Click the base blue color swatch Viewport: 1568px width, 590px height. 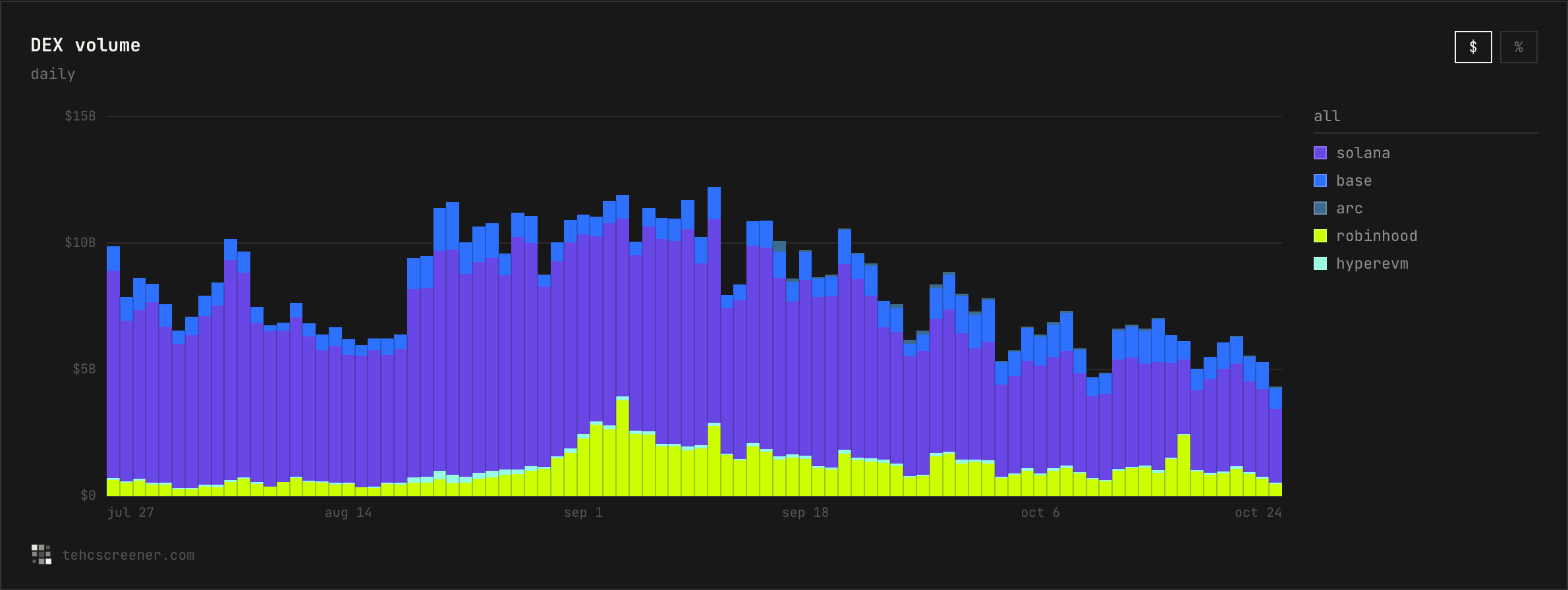tap(1320, 181)
